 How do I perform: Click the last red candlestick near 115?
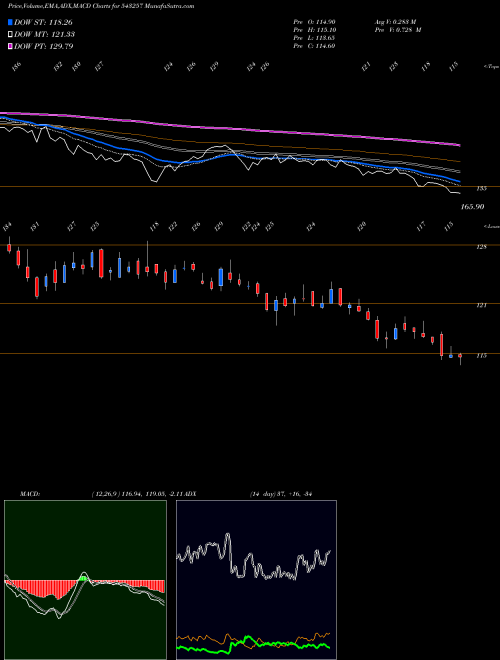460,358
